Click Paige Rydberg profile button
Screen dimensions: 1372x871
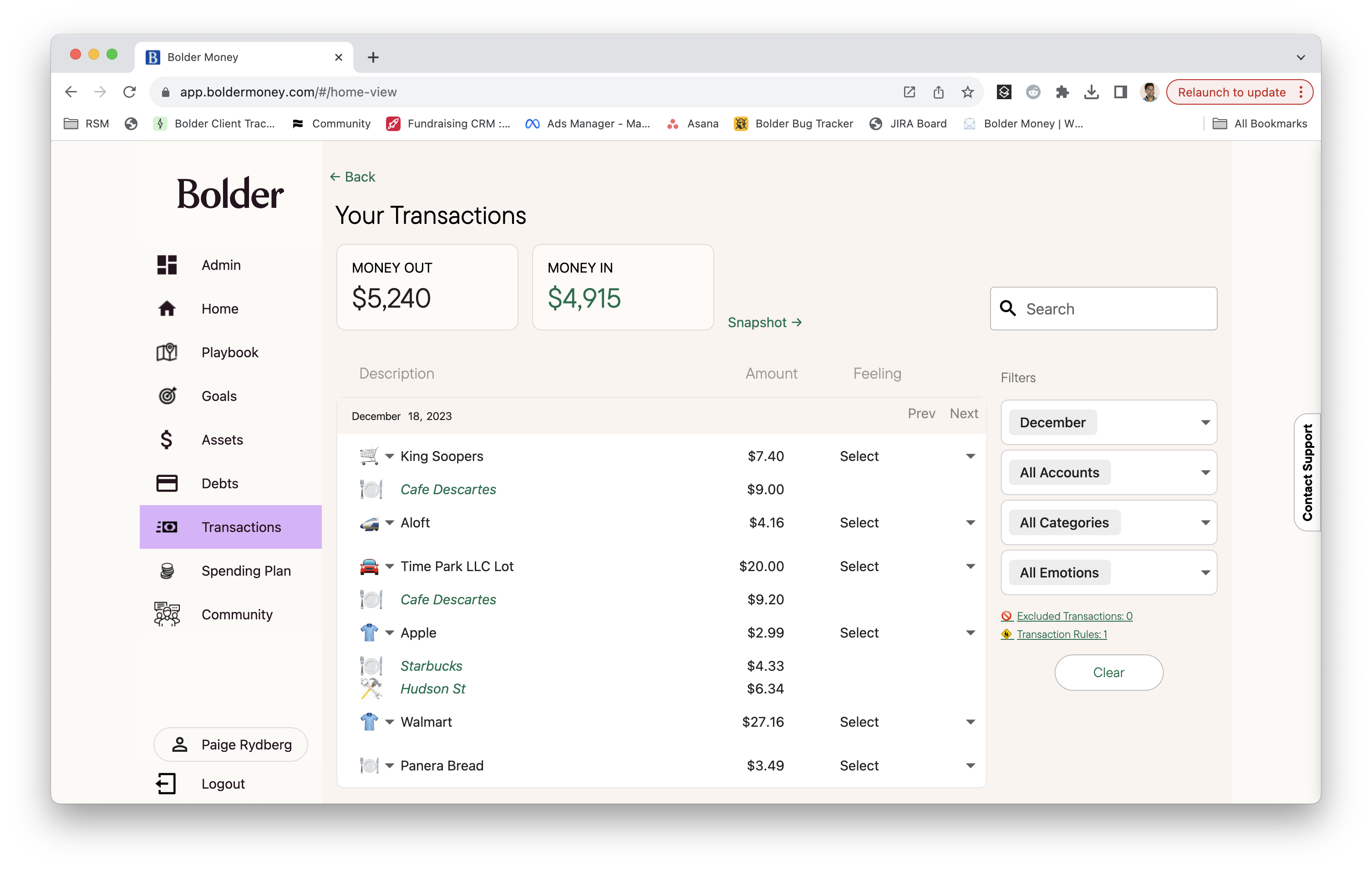pos(231,744)
